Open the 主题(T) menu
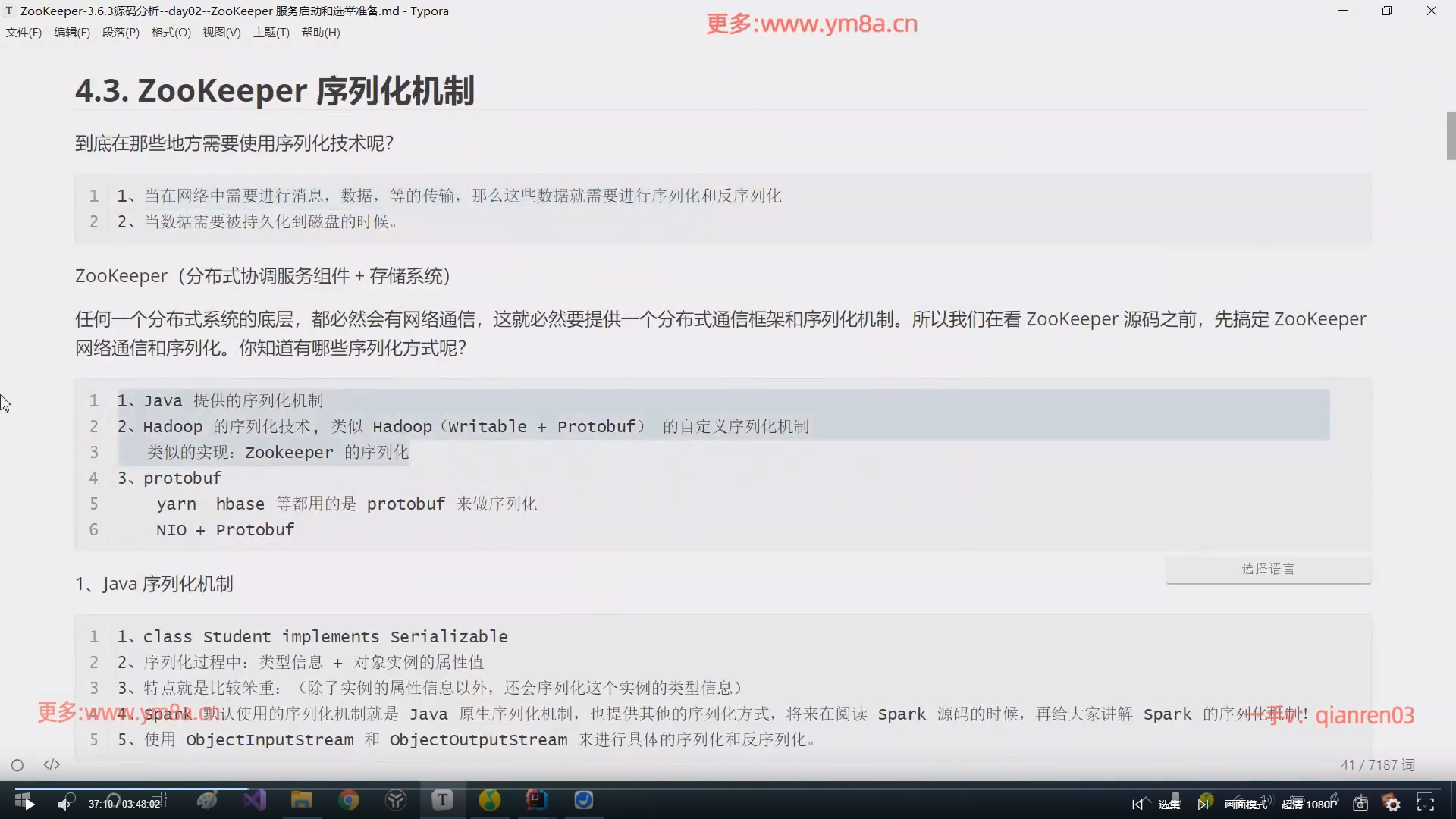This screenshot has width=1456, height=819. click(x=271, y=33)
